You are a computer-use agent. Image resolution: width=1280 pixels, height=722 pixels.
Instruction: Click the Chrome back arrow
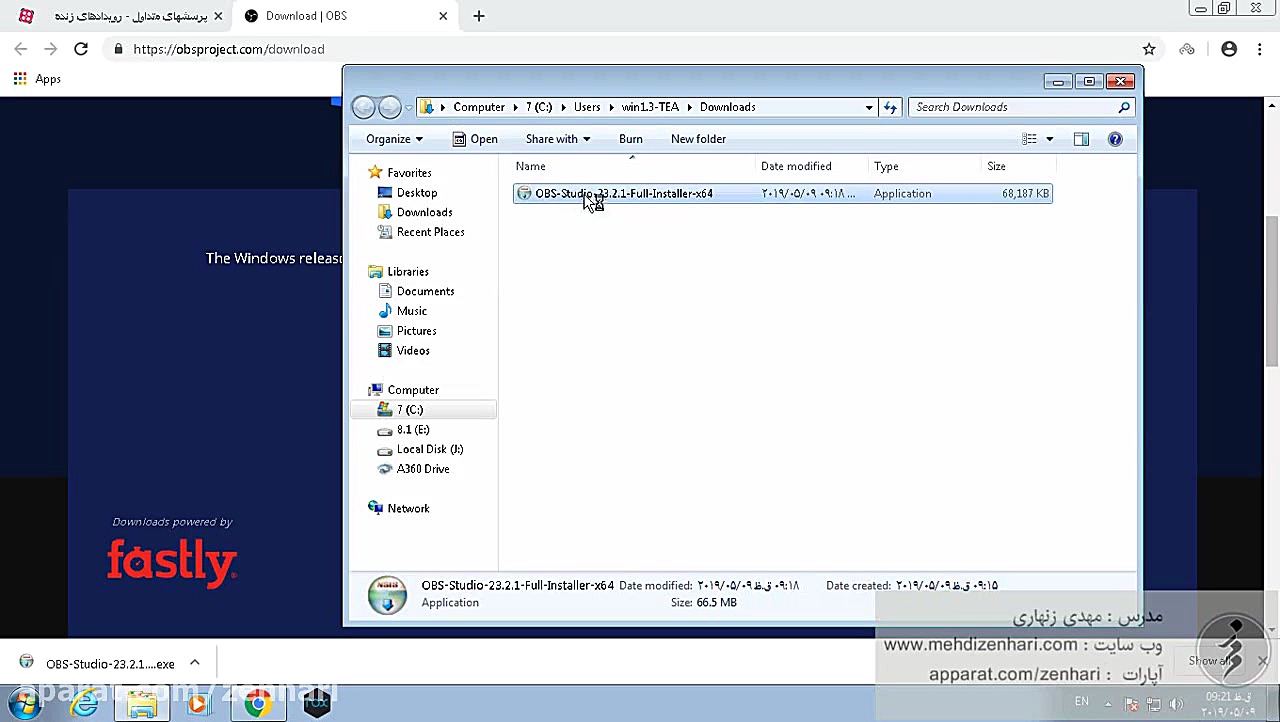21,49
